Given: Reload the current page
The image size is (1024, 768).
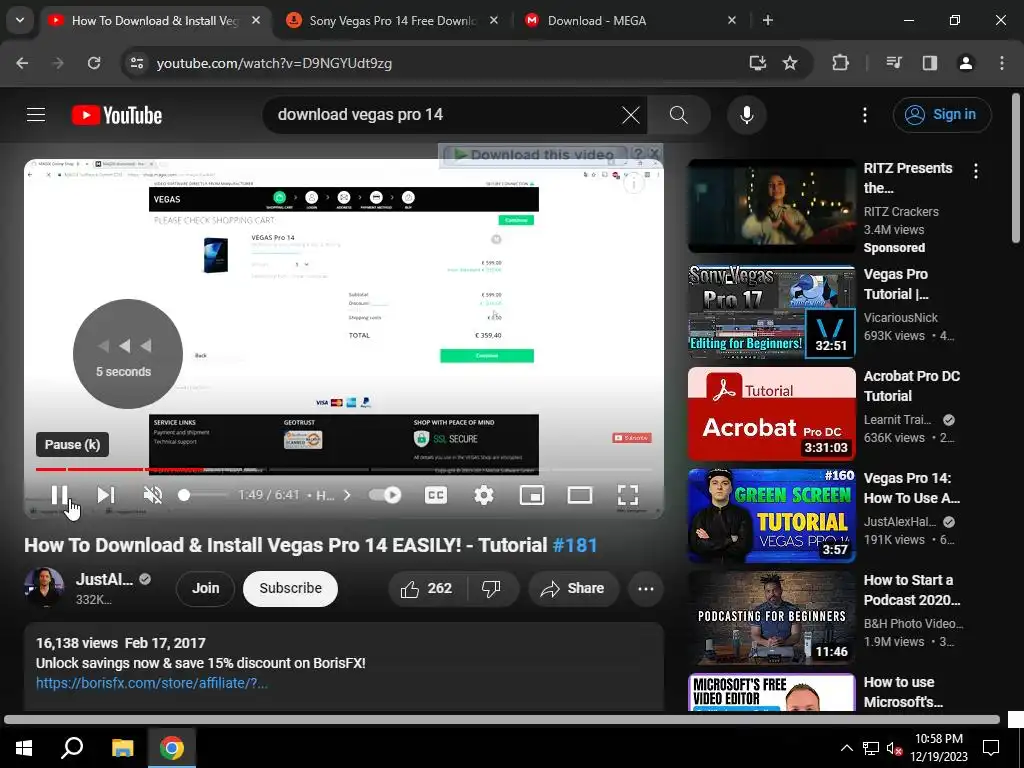Looking at the screenshot, I should pyautogui.click(x=94, y=63).
